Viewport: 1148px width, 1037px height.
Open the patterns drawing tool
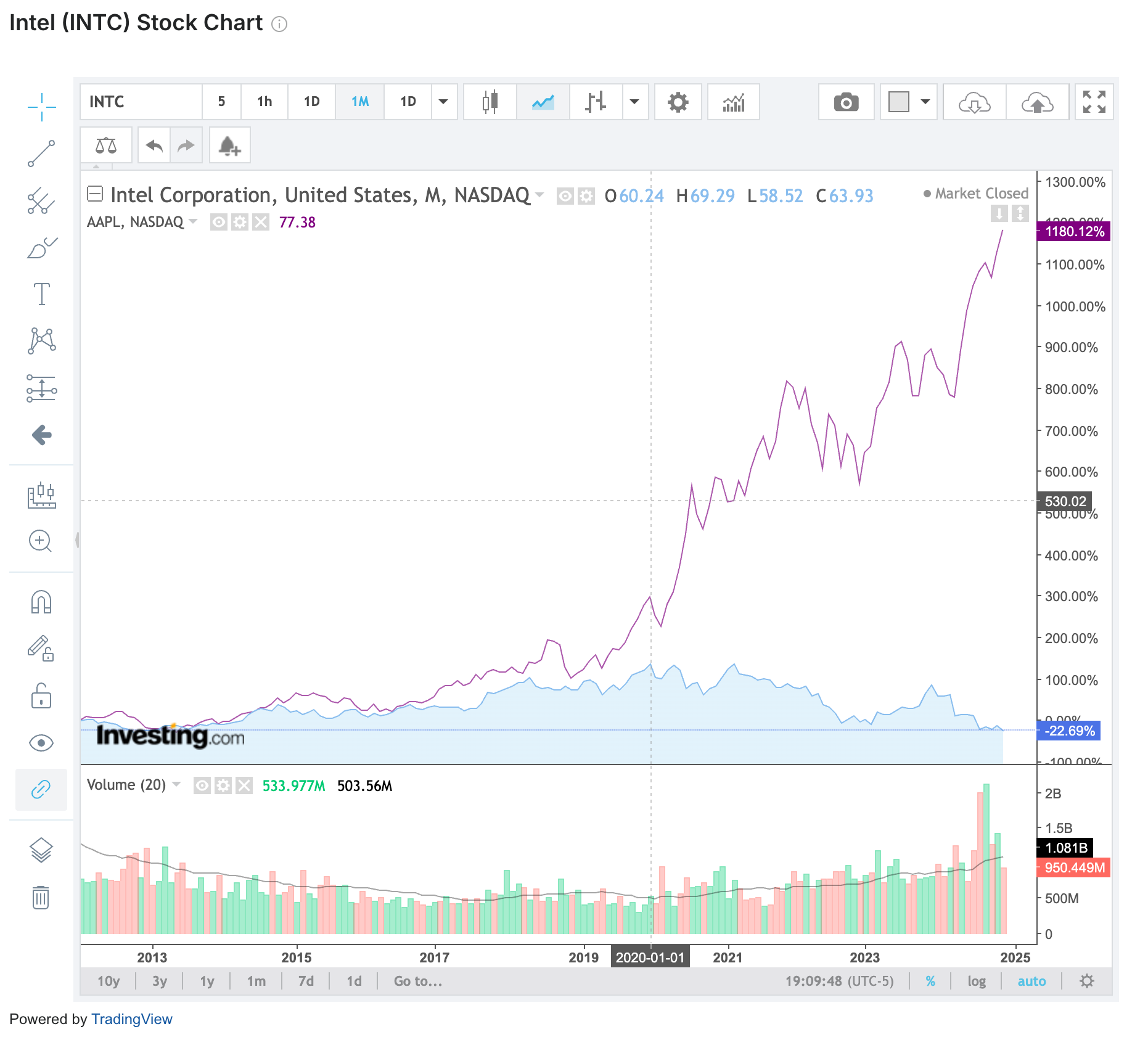point(41,340)
